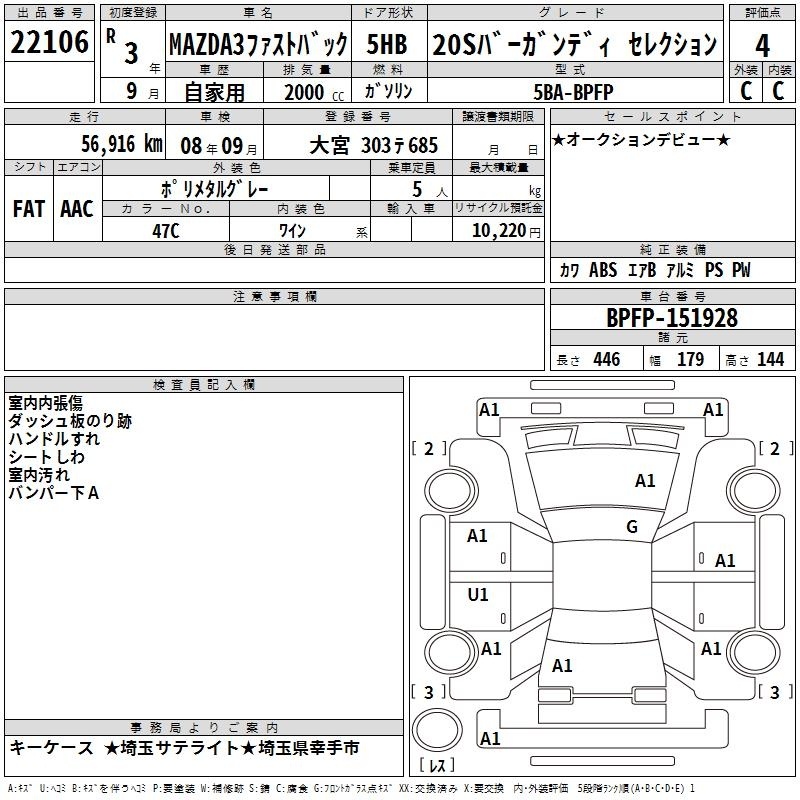Click the [レス] label below the car diagram
This screenshot has height=800, width=800.
tap(436, 765)
